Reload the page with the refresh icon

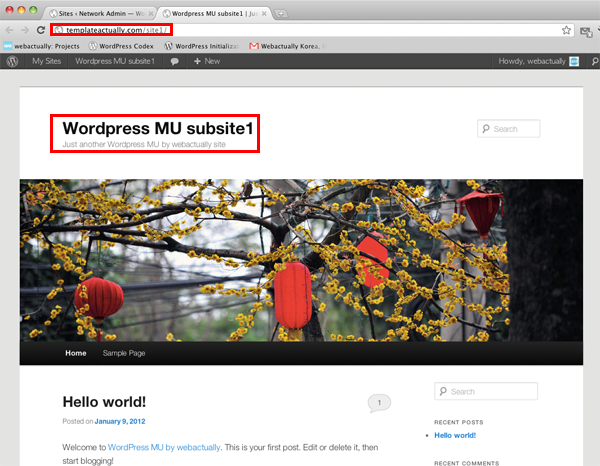point(41,30)
